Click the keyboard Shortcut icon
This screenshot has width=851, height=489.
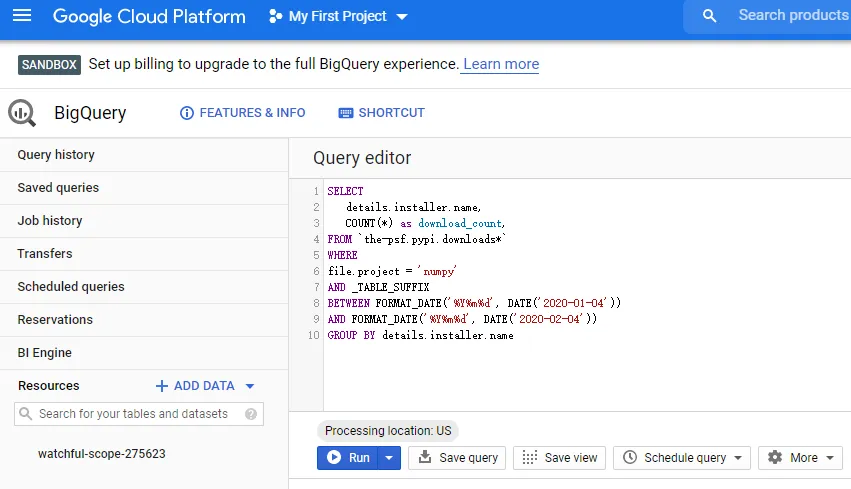[x=346, y=113]
